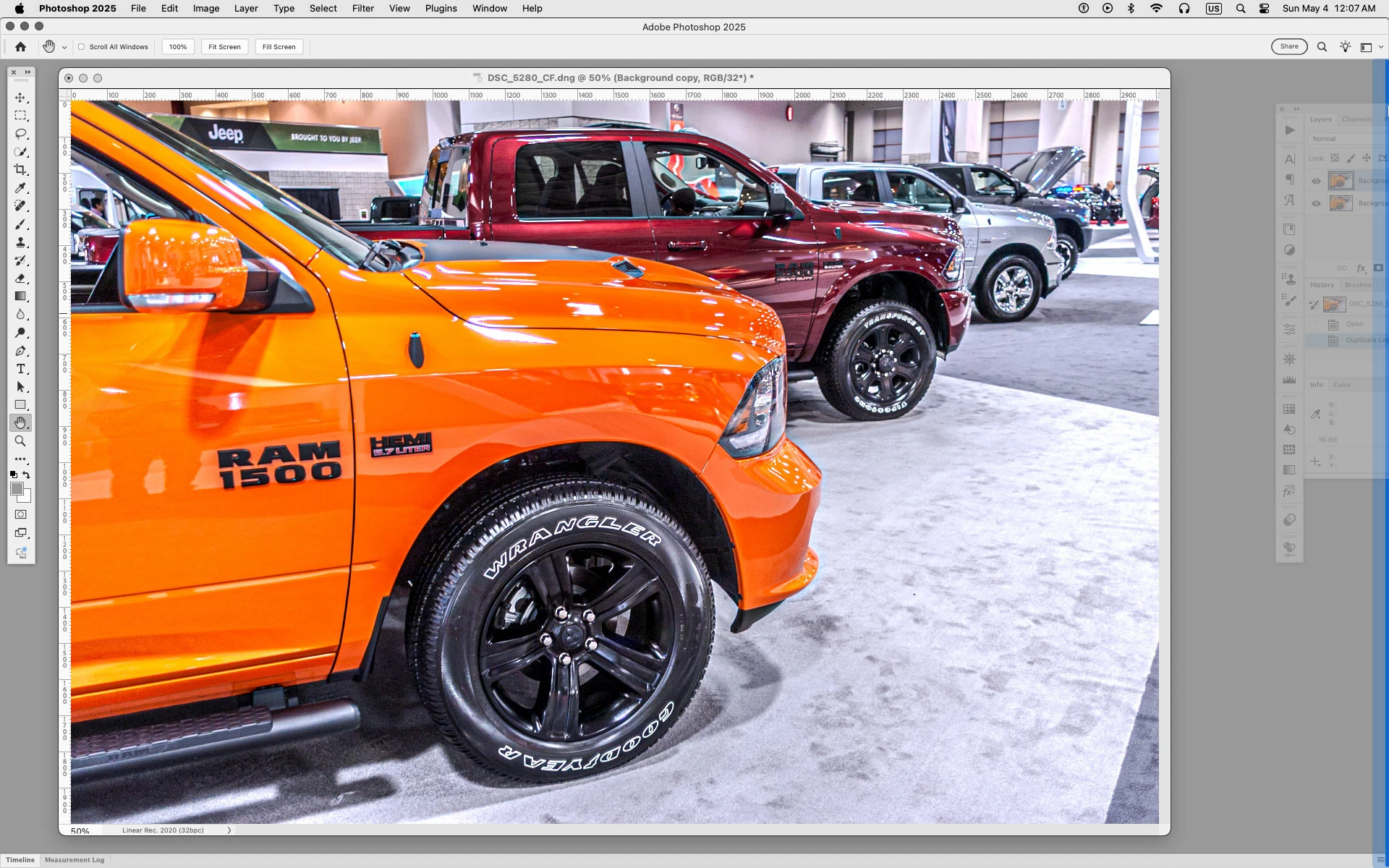This screenshot has width=1389, height=868.
Task: Click the Fit Screen button
Action: tap(224, 47)
